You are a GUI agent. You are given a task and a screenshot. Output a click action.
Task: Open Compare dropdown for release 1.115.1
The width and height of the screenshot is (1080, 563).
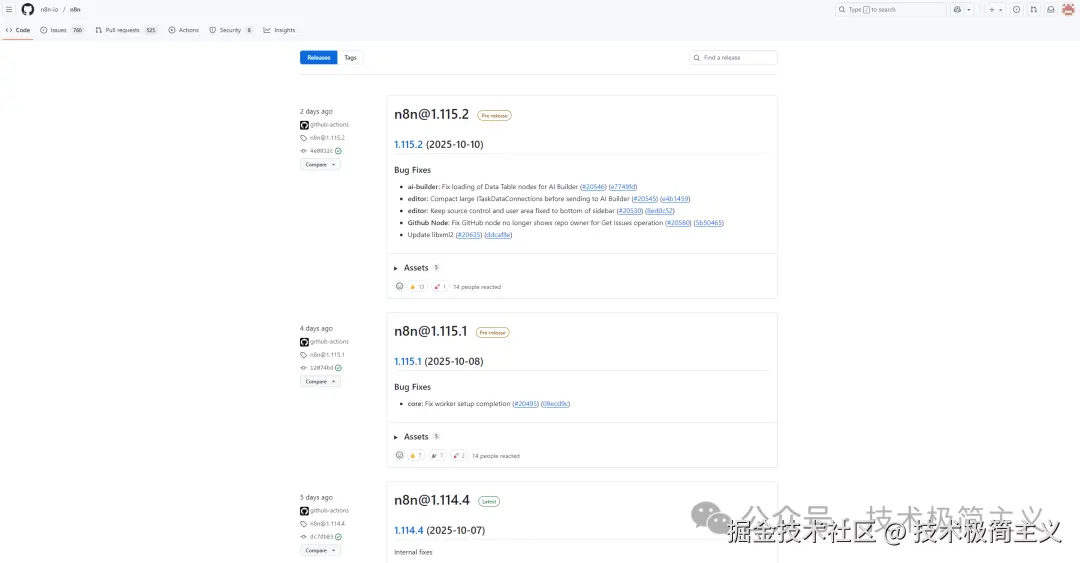320,382
